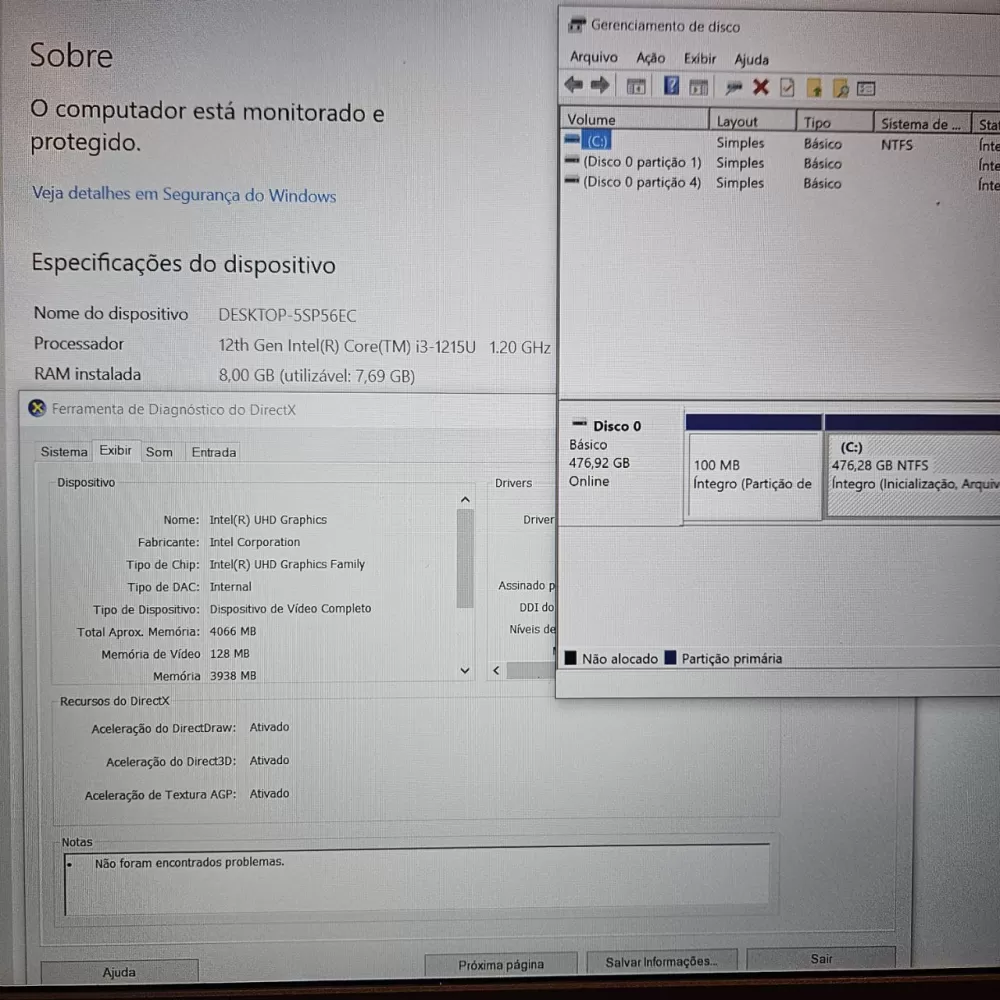
Task: Click the Intel(R) UHD Graphics name value
Action: click(268, 520)
